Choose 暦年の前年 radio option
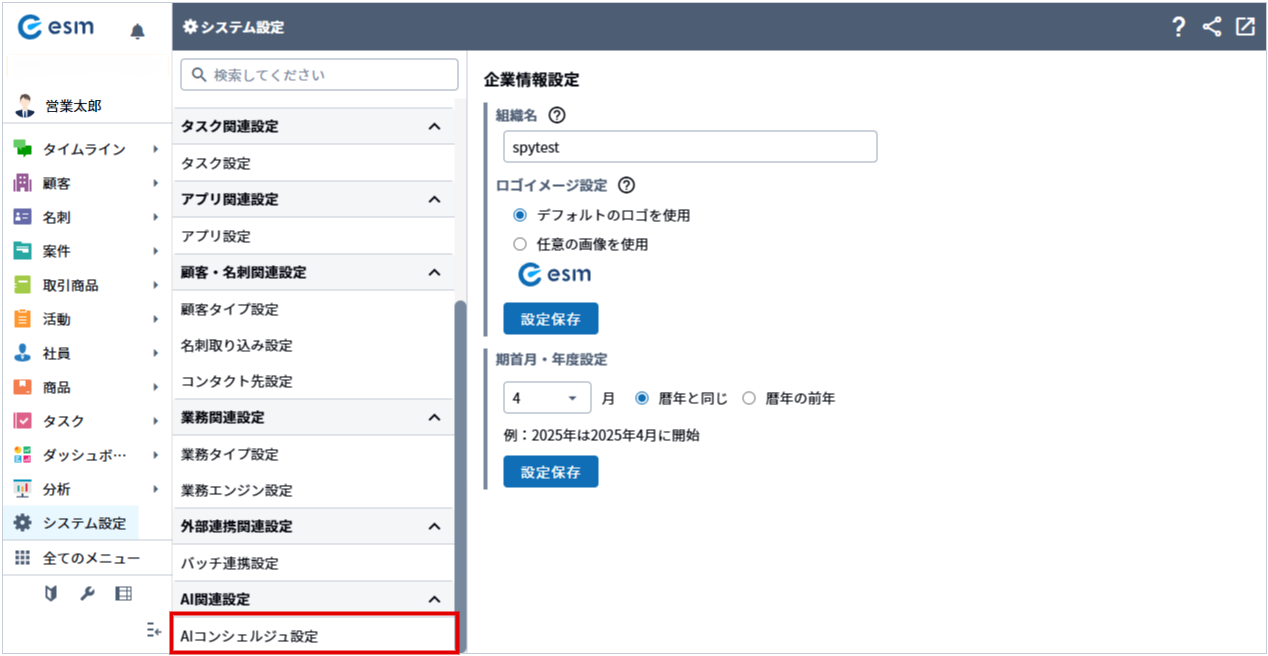This screenshot has width=1268, height=656. pos(749,398)
